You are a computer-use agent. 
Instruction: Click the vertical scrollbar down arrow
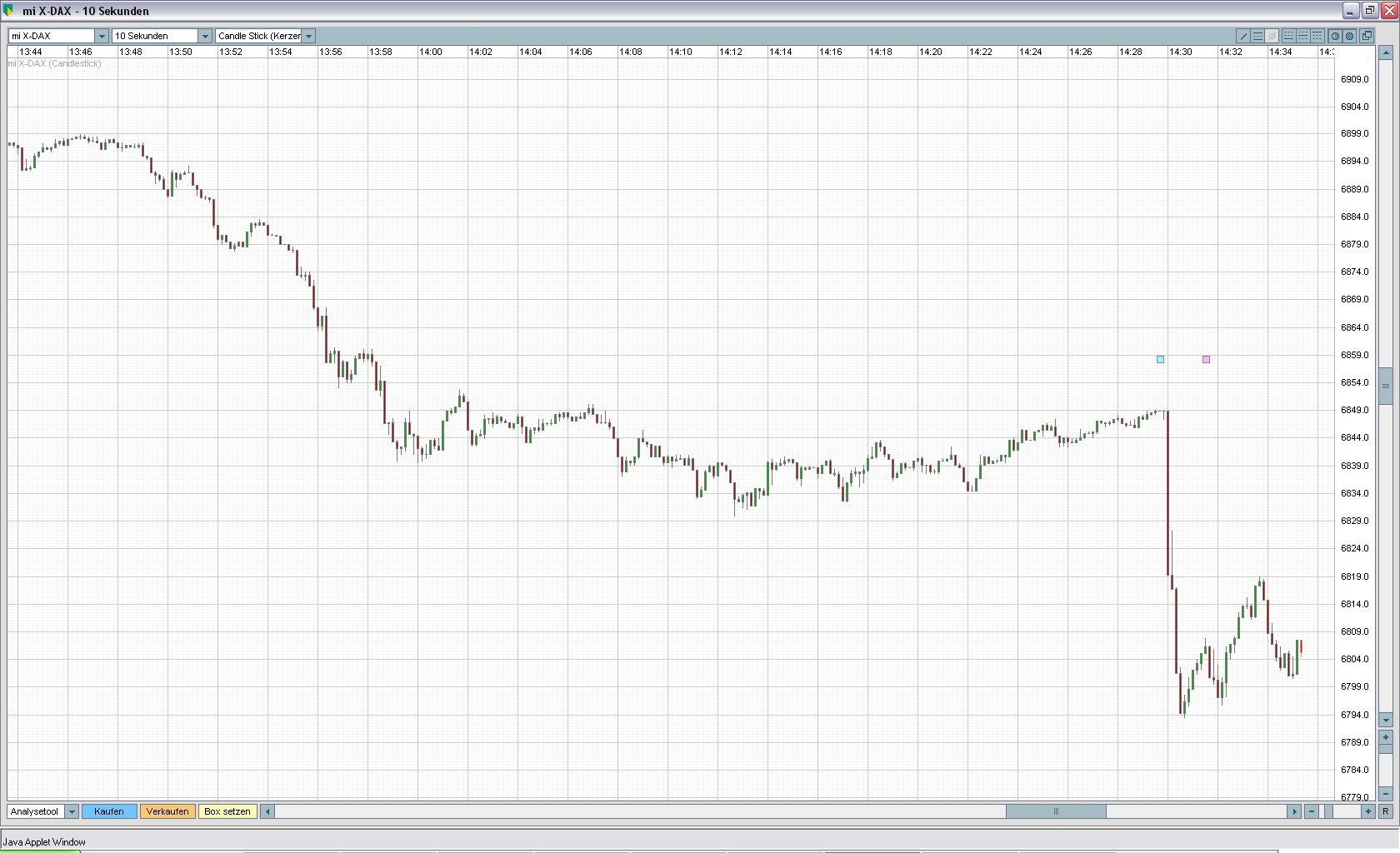click(x=1386, y=720)
